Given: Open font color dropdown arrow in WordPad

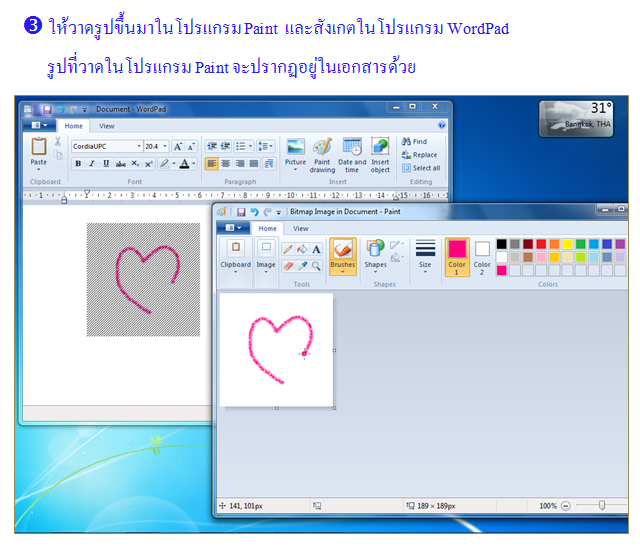Looking at the screenshot, I should coord(194,164).
